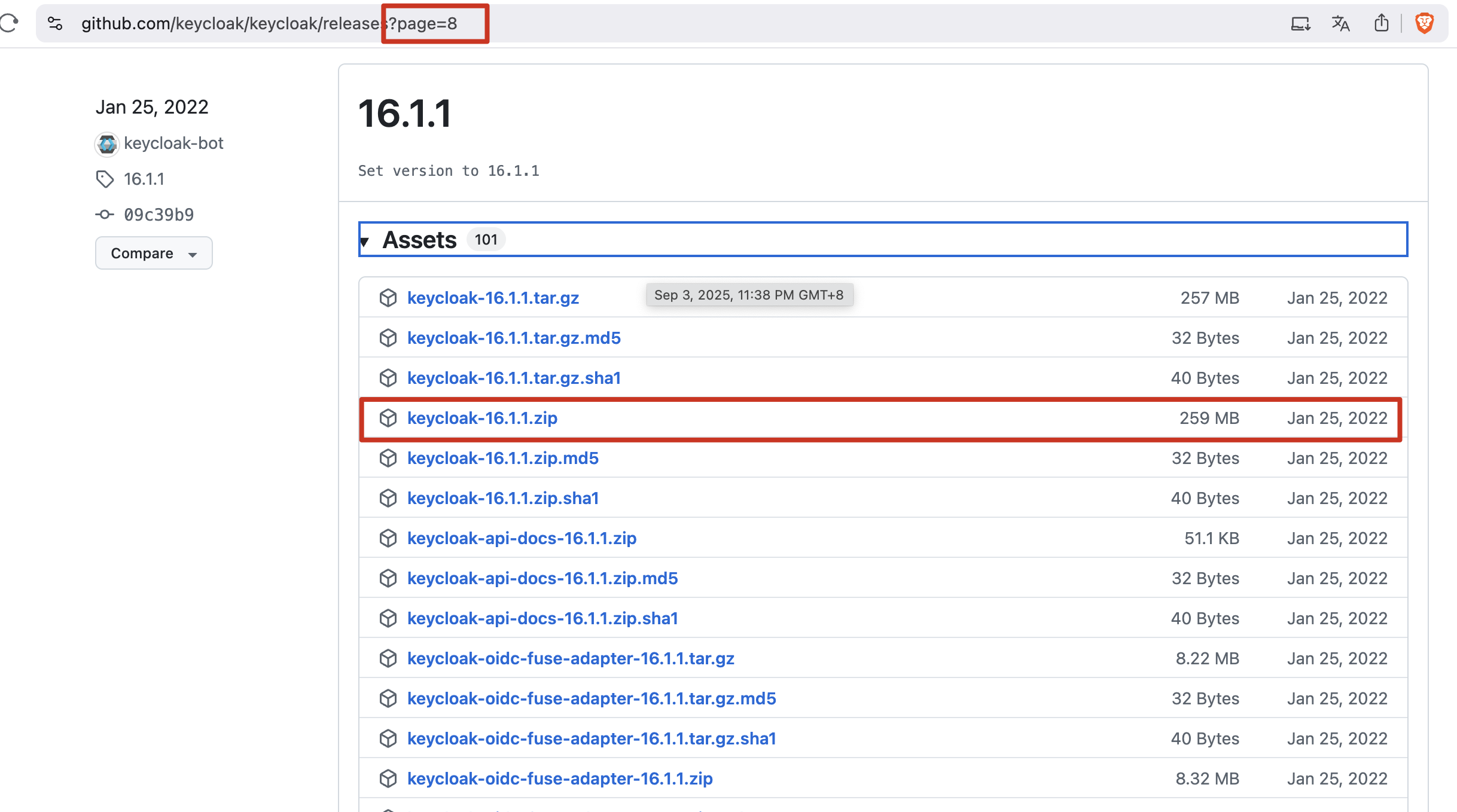
Task: Download keycloak-16.1.1.zip
Action: click(482, 418)
